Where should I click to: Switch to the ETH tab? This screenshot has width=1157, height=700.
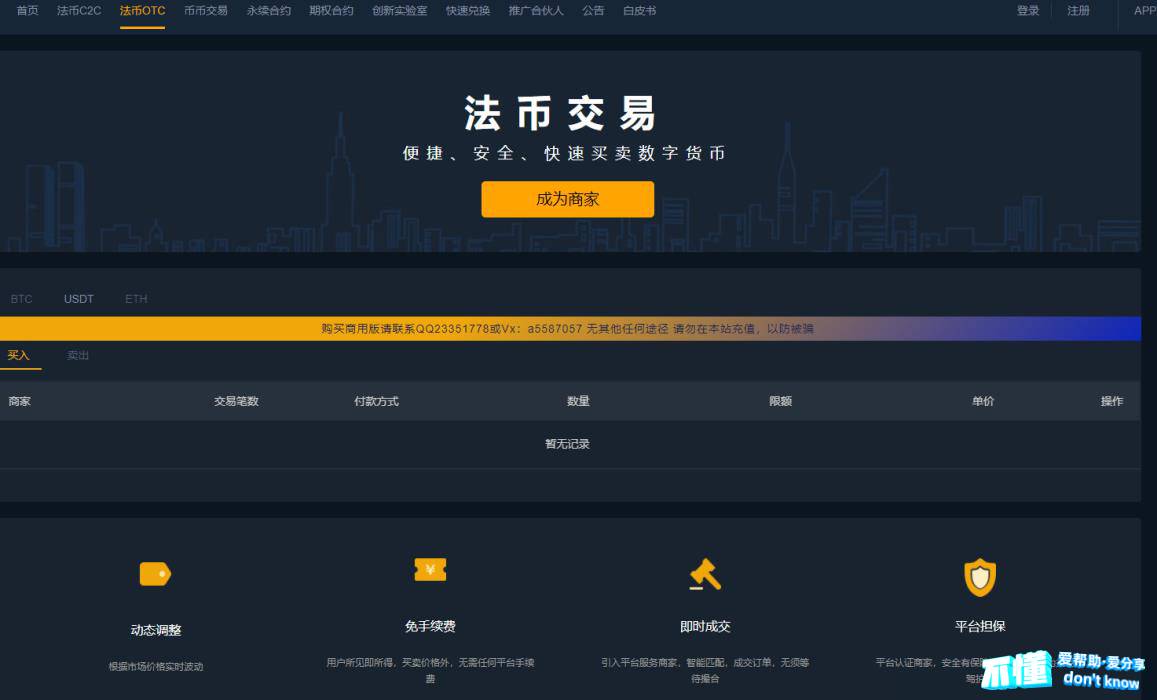point(136,299)
